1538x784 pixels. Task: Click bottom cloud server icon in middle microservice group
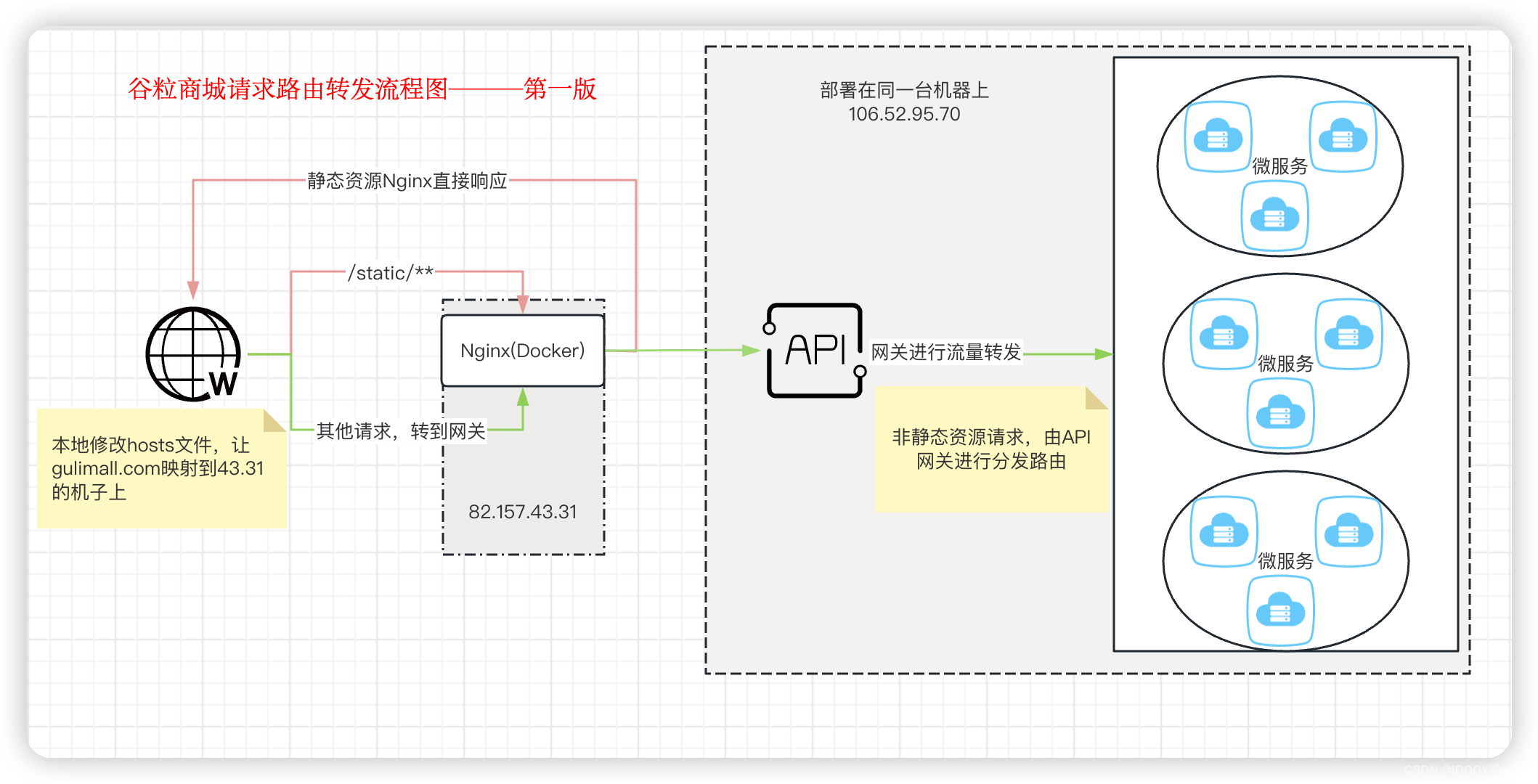pos(1280,413)
